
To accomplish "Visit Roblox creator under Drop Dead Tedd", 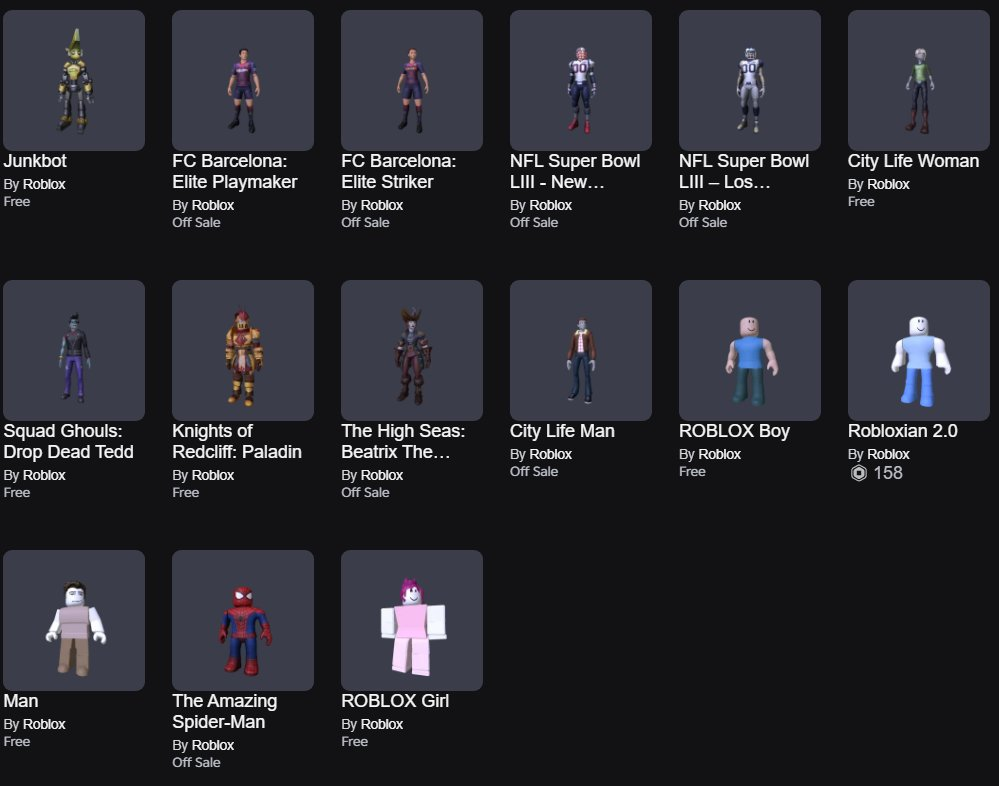I will (44, 476).
